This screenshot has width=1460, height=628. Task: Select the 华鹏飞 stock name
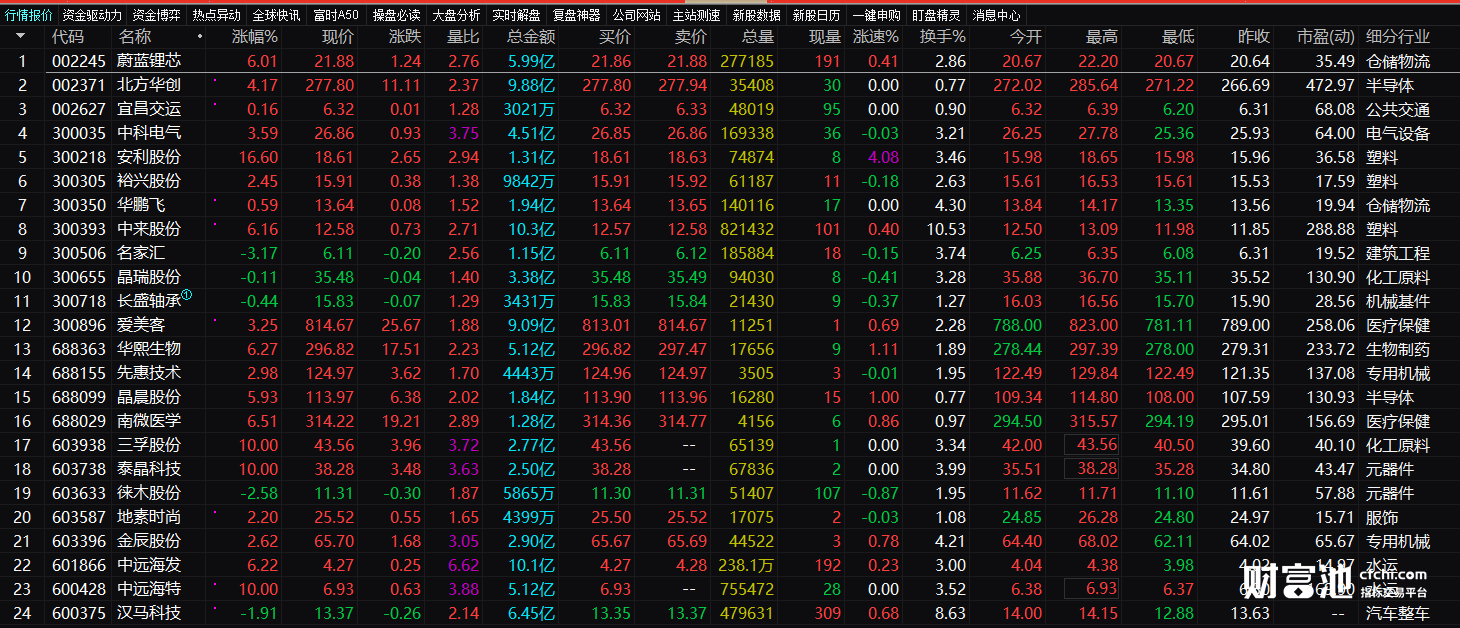coord(142,205)
